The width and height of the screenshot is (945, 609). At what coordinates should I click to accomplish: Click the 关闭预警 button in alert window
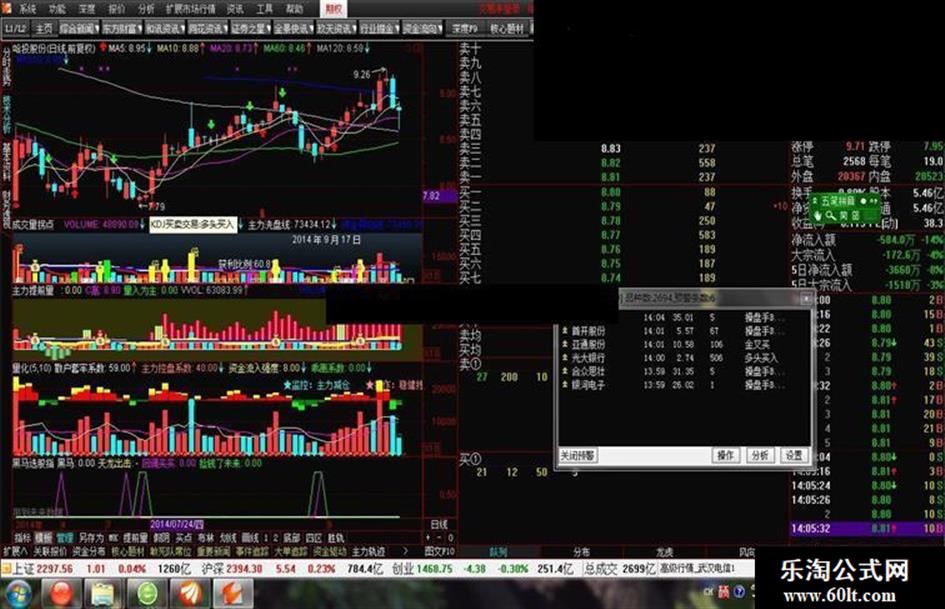coord(577,455)
